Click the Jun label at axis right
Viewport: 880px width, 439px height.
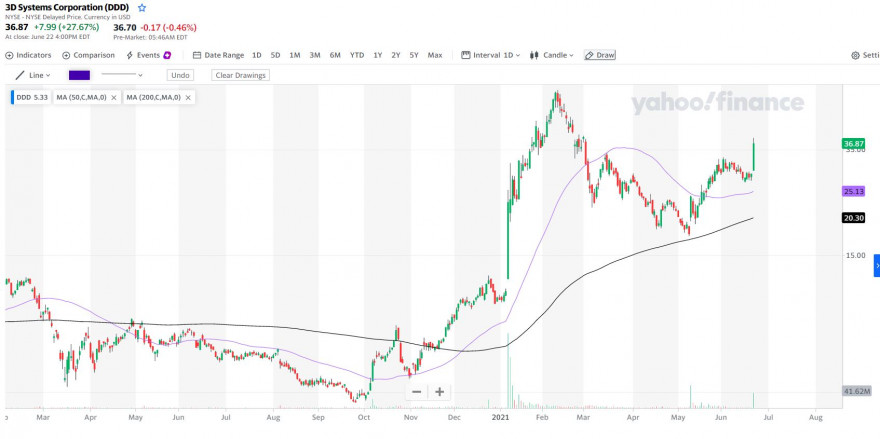tap(721, 418)
